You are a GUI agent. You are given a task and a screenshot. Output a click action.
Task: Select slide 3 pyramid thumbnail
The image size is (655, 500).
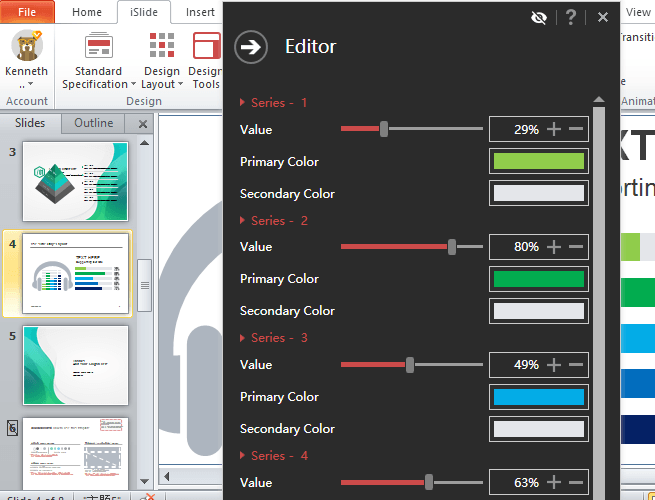click(x=75, y=181)
